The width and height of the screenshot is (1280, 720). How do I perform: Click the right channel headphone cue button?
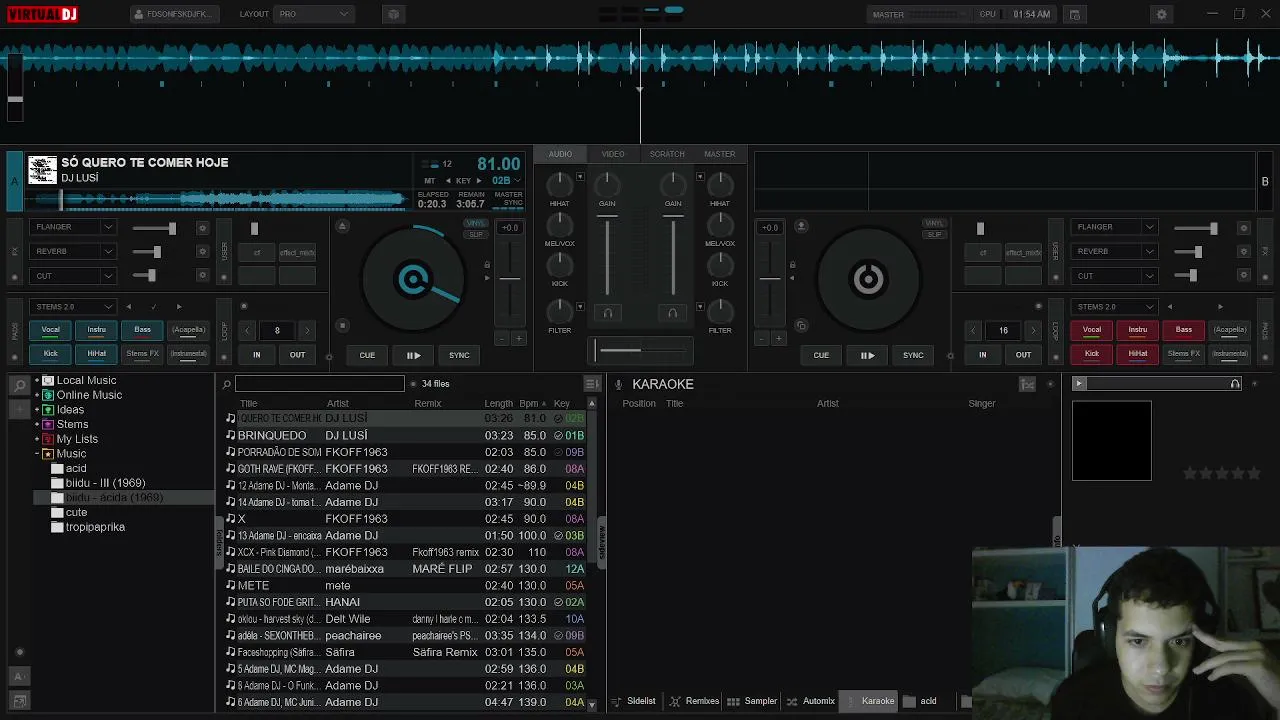[x=672, y=313]
